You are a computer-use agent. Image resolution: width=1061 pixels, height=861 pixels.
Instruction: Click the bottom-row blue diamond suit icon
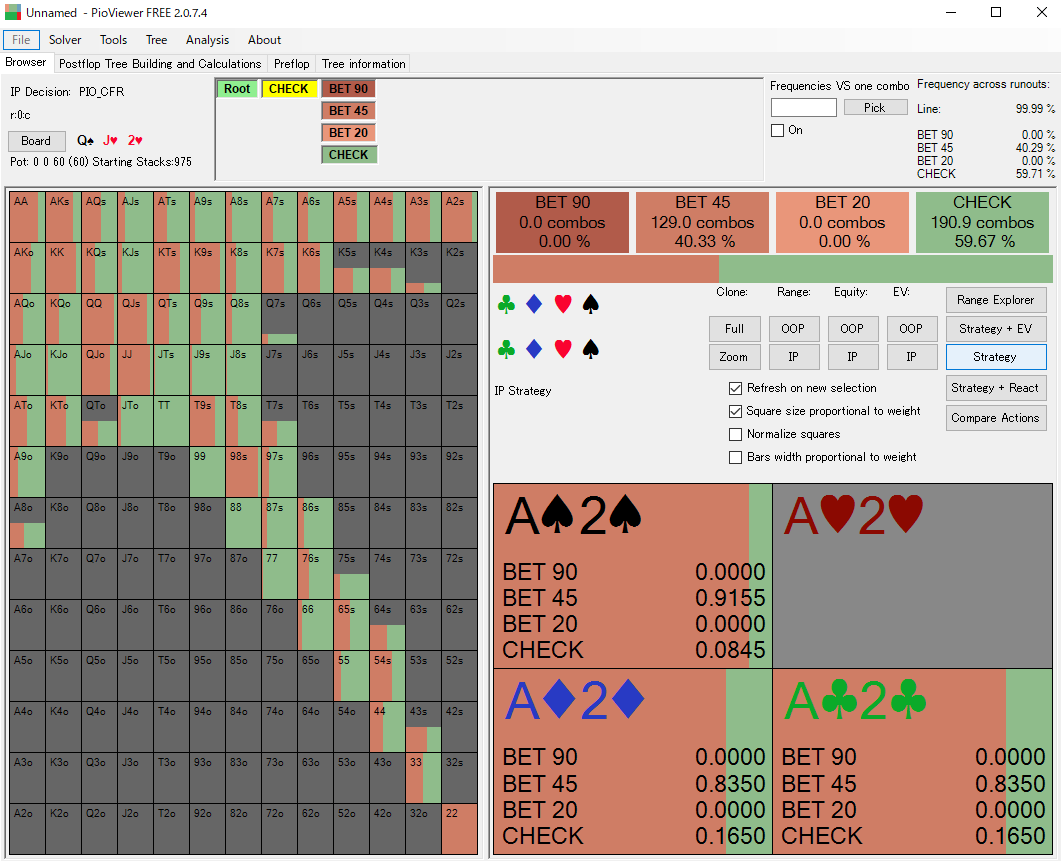coord(534,349)
